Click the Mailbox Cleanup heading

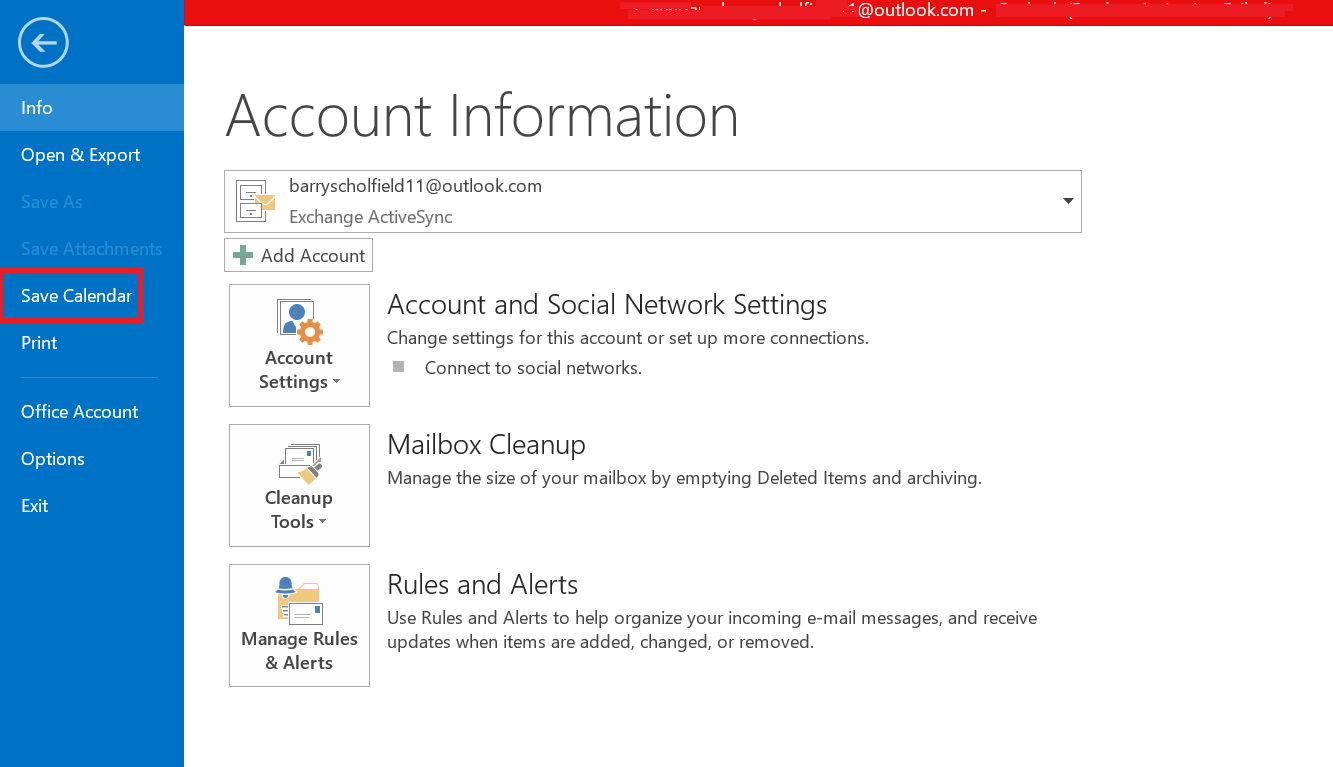tap(486, 445)
